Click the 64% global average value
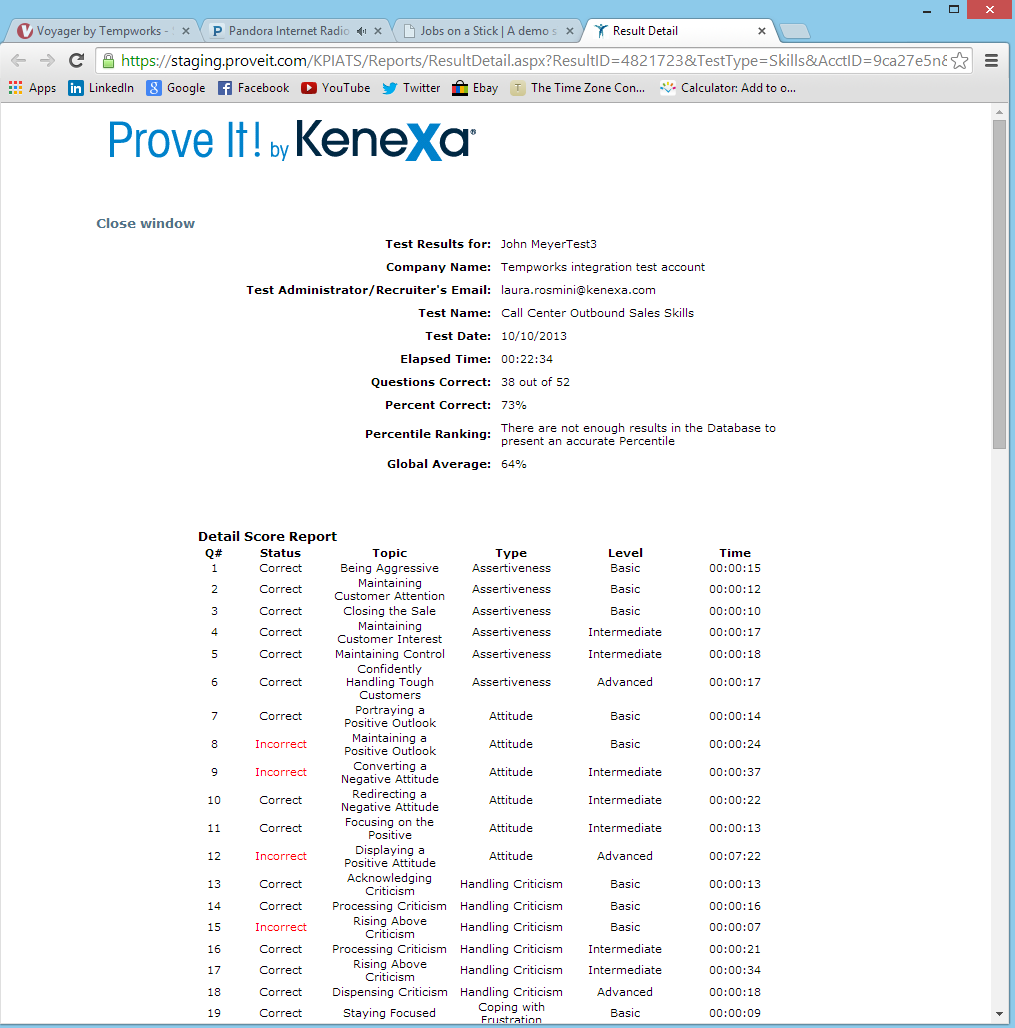Screen dimensions: 1015x1028 click(x=514, y=464)
